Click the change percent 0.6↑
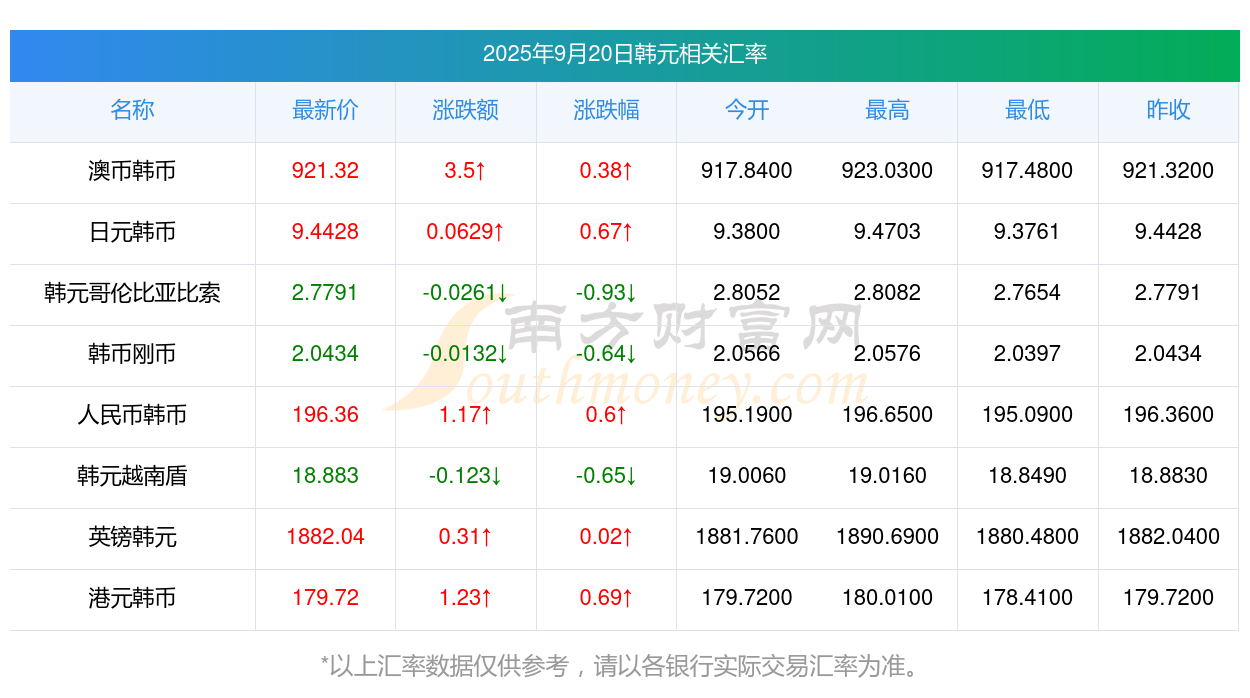 (x=606, y=415)
